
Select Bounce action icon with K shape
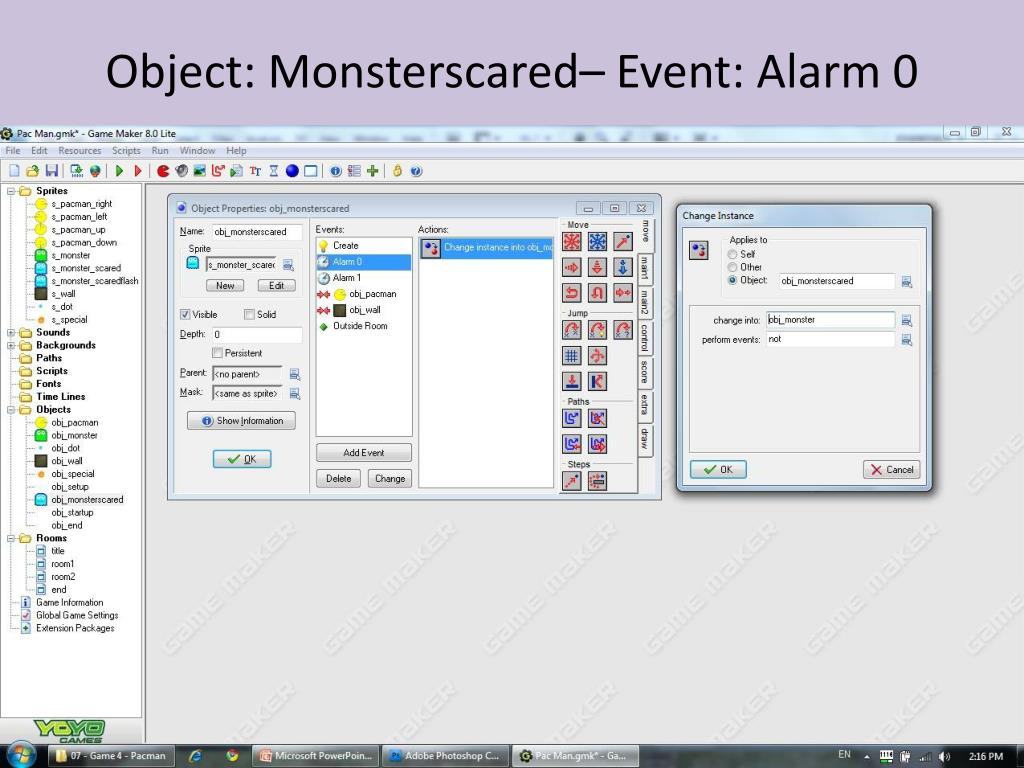point(598,381)
